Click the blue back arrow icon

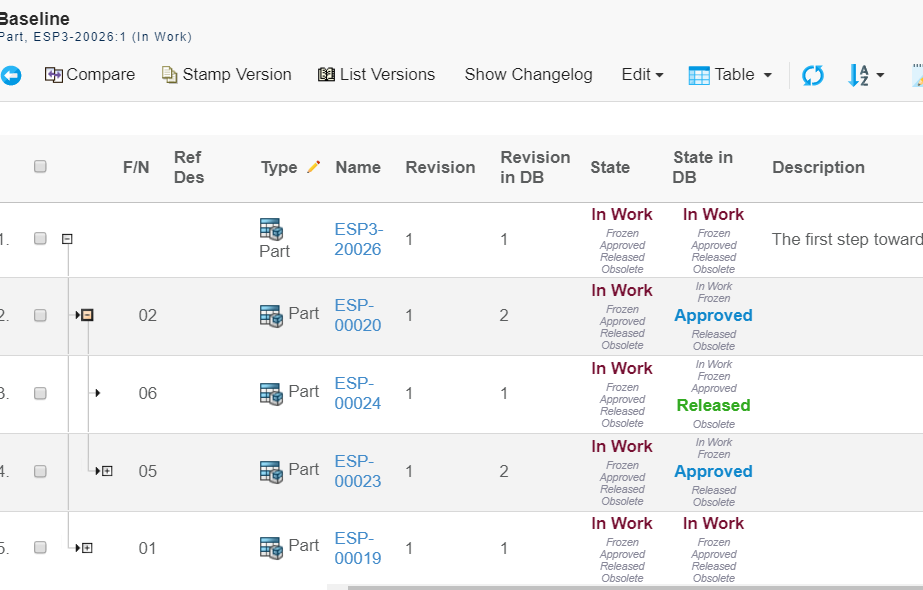tap(10, 75)
